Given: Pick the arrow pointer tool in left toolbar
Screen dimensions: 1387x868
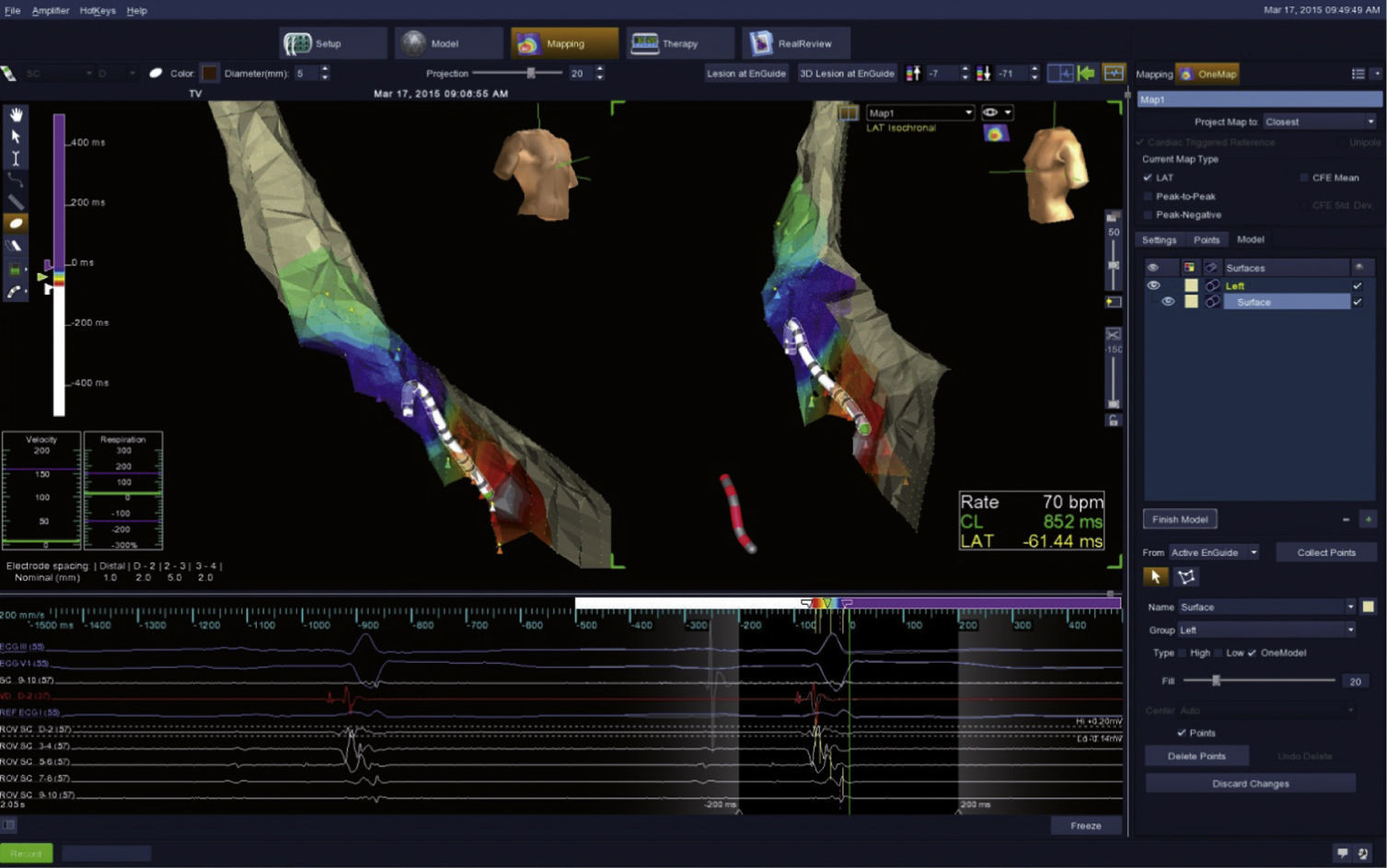Looking at the screenshot, I should (x=16, y=136).
